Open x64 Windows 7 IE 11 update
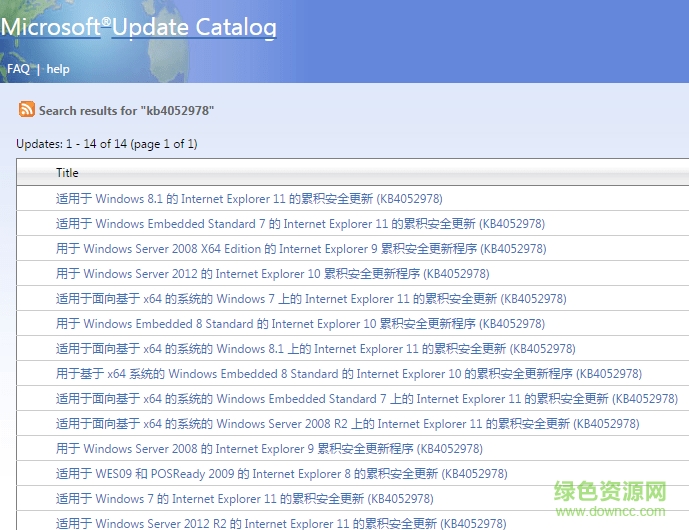This screenshot has height=530, width=689. tap(311, 299)
